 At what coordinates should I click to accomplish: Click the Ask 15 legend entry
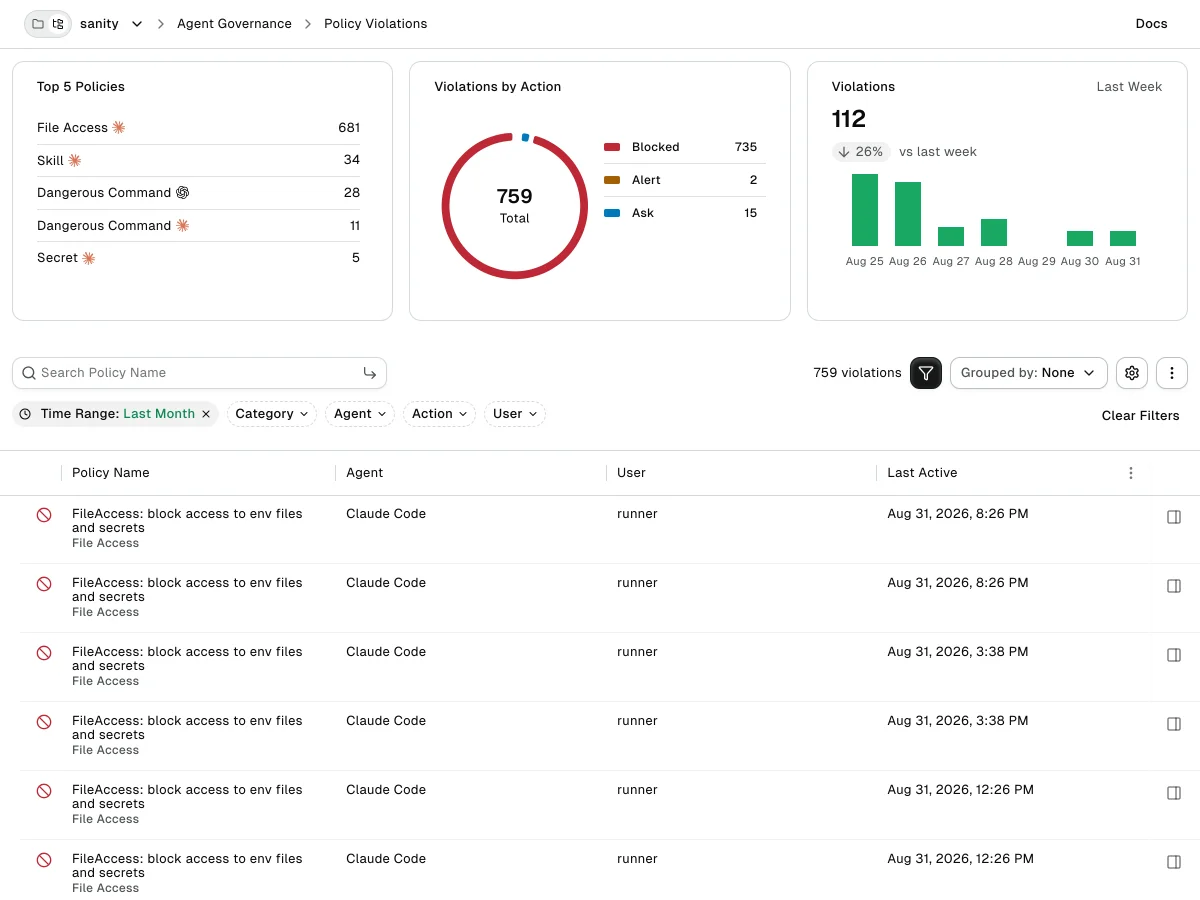pyautogui.click(x=685, y=213)
